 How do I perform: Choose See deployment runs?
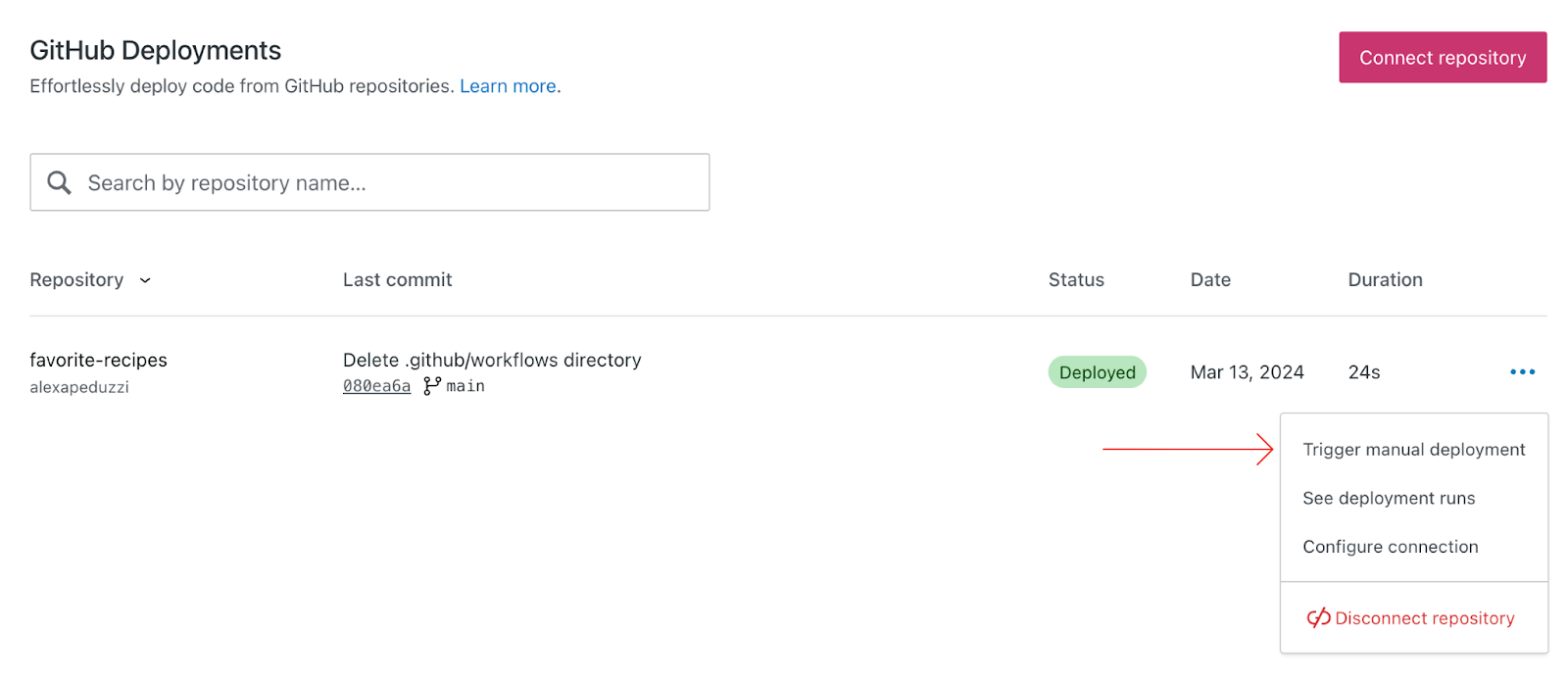pos(1389,498)
